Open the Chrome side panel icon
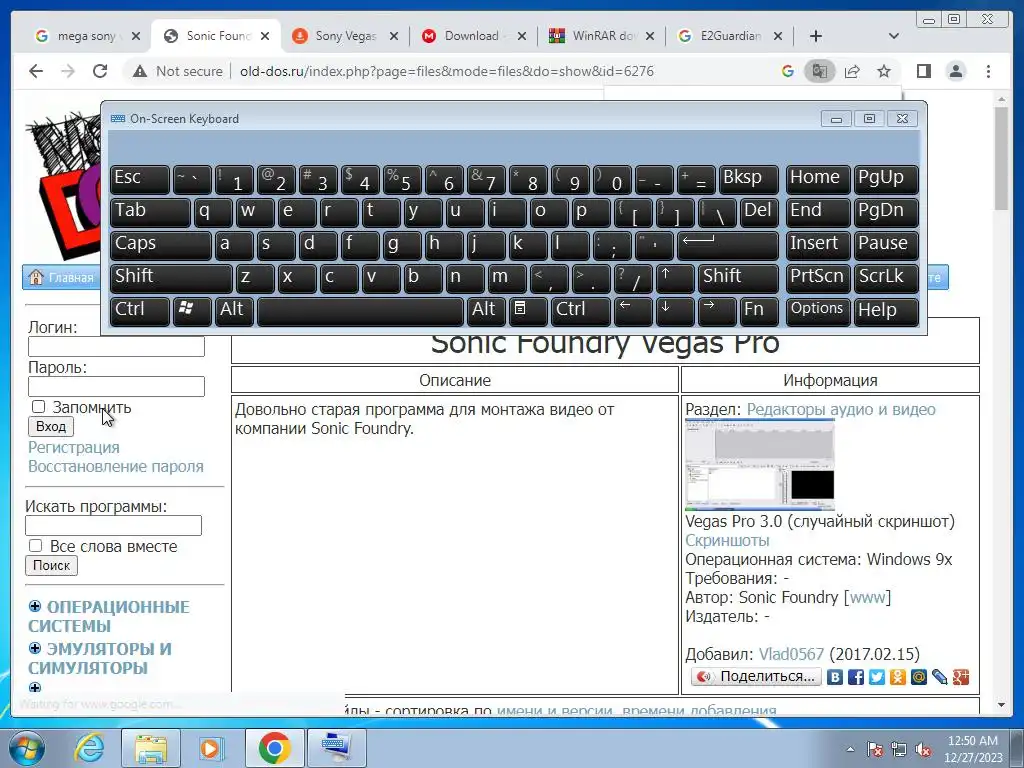This screenshot has height=768, width=1024. [923, 71]
